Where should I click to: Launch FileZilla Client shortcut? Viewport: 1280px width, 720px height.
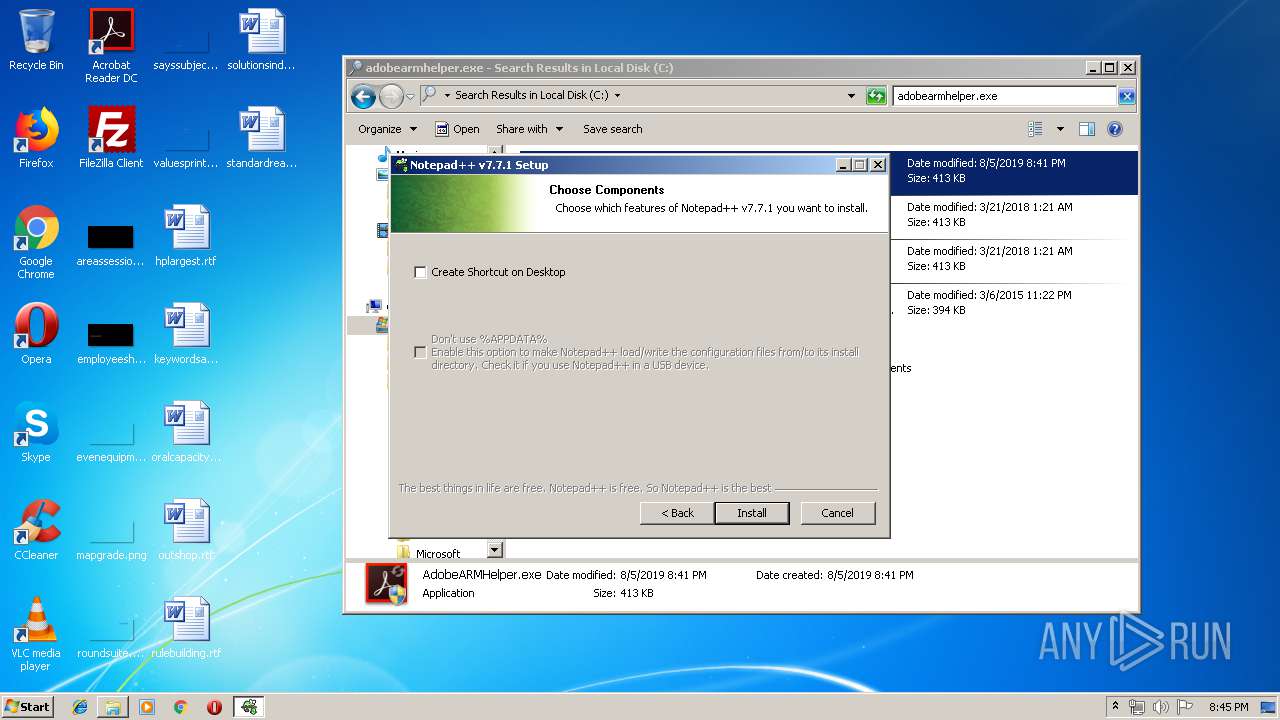(x=111, y=138)
